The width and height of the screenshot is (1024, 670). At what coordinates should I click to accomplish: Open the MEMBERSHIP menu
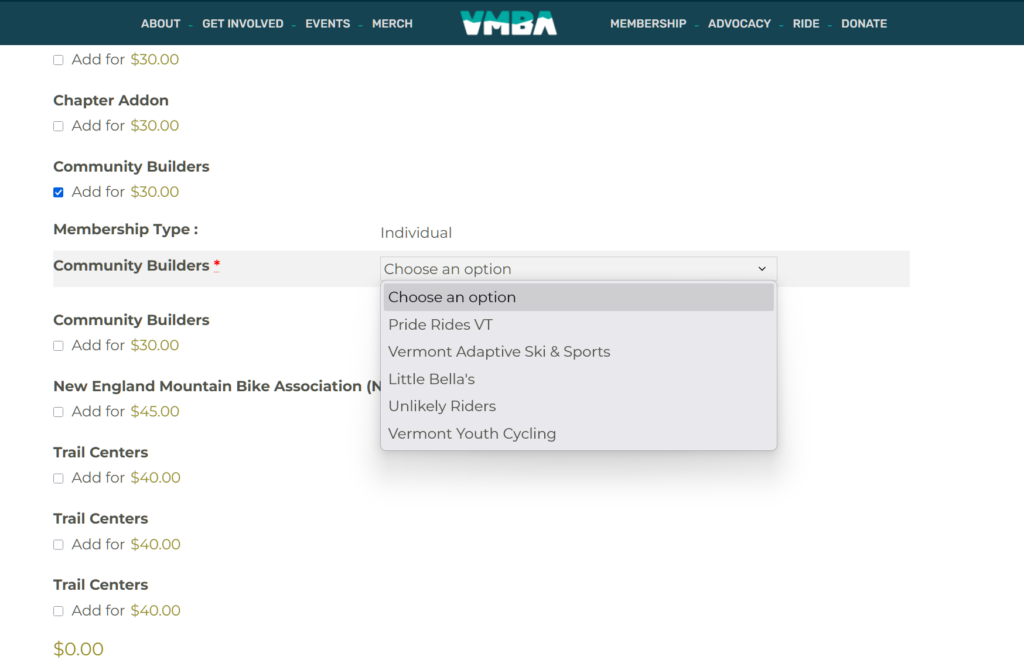coord(648,24)
